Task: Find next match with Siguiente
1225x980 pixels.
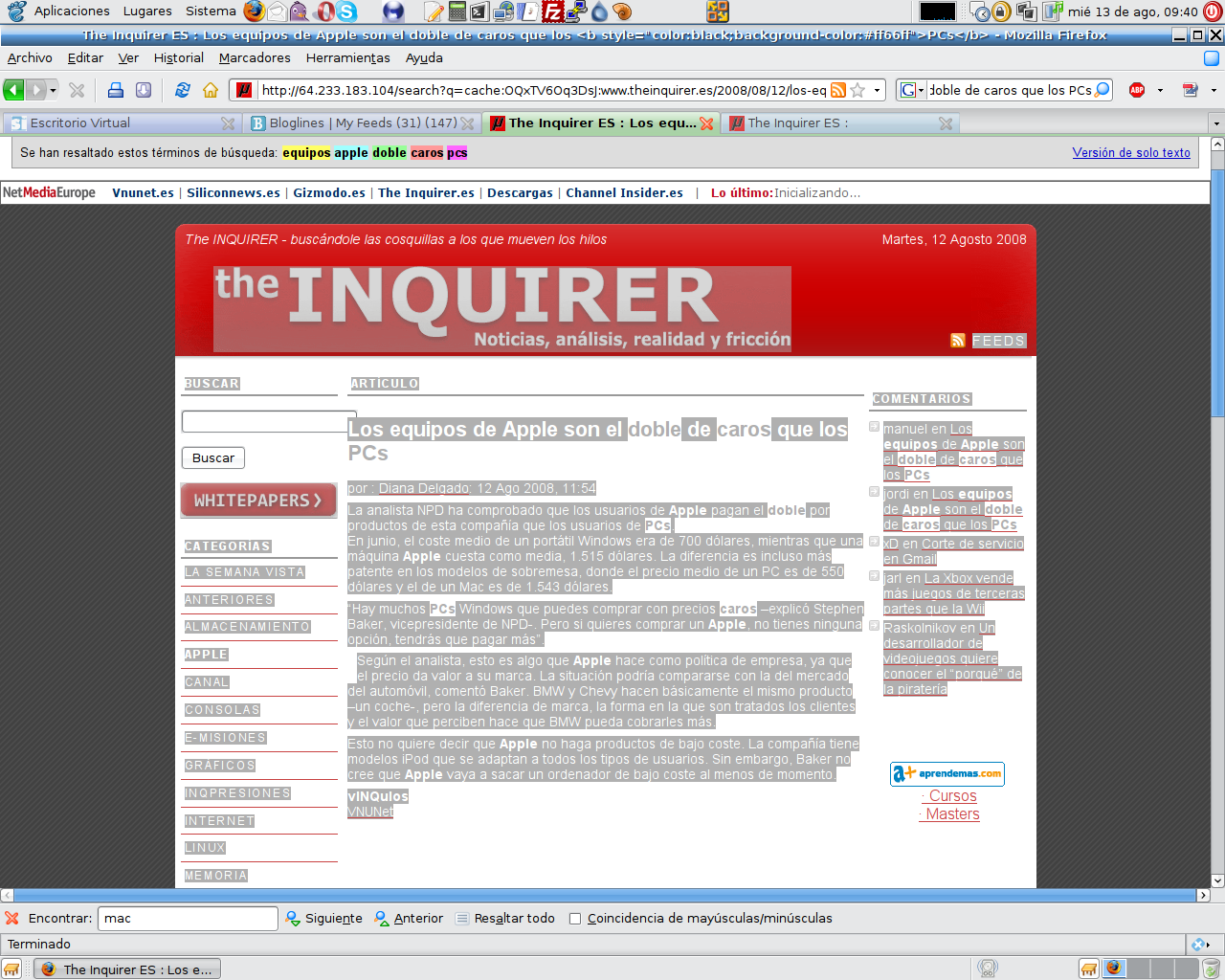Action: (323, 919)
